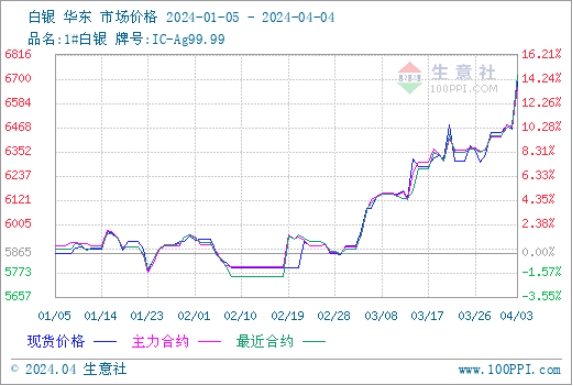Click the 02/01 date axis label
The width and height of the screenshot is (573, 386).
coord(194,316)
